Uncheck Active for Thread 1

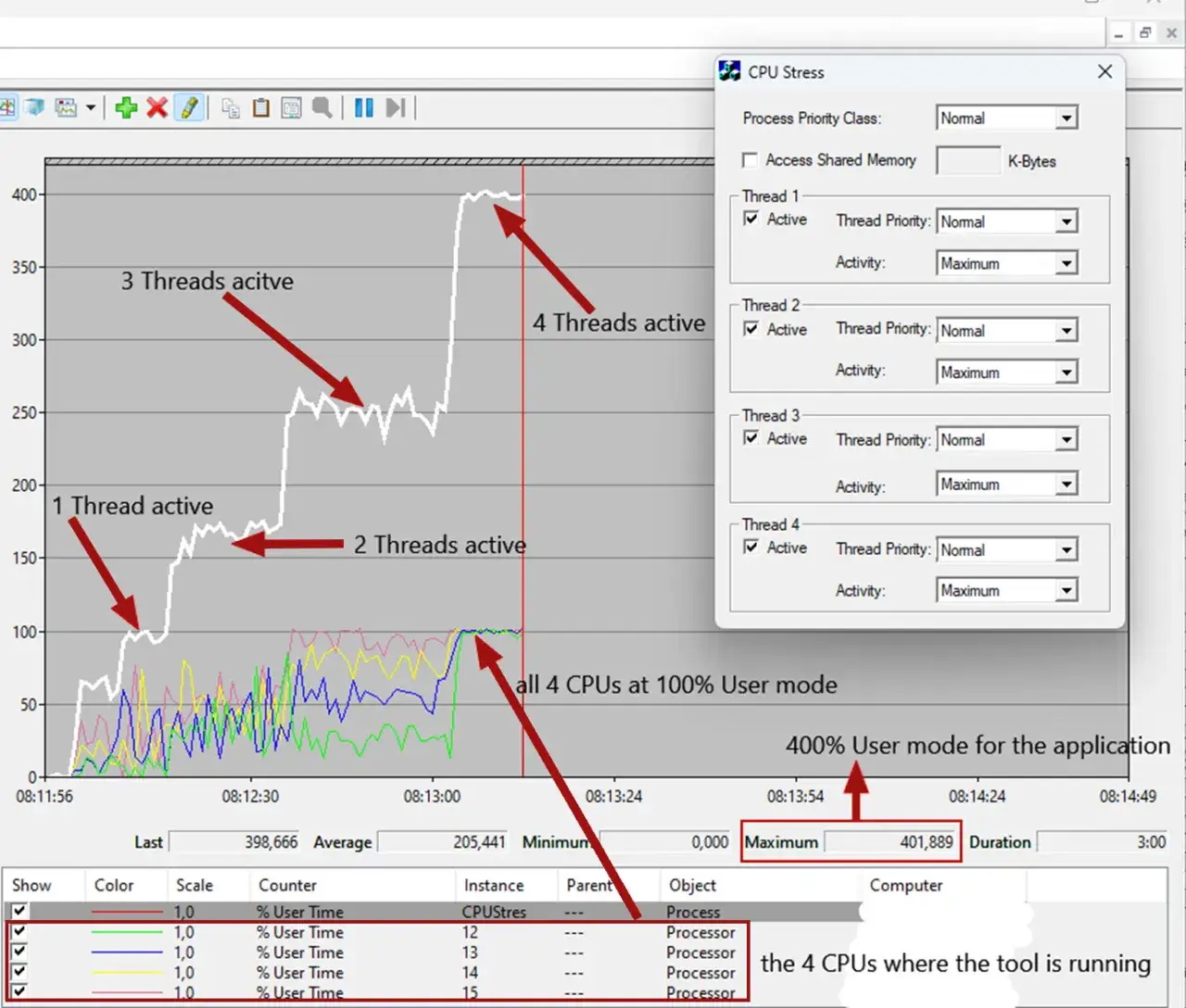(751, 219)
